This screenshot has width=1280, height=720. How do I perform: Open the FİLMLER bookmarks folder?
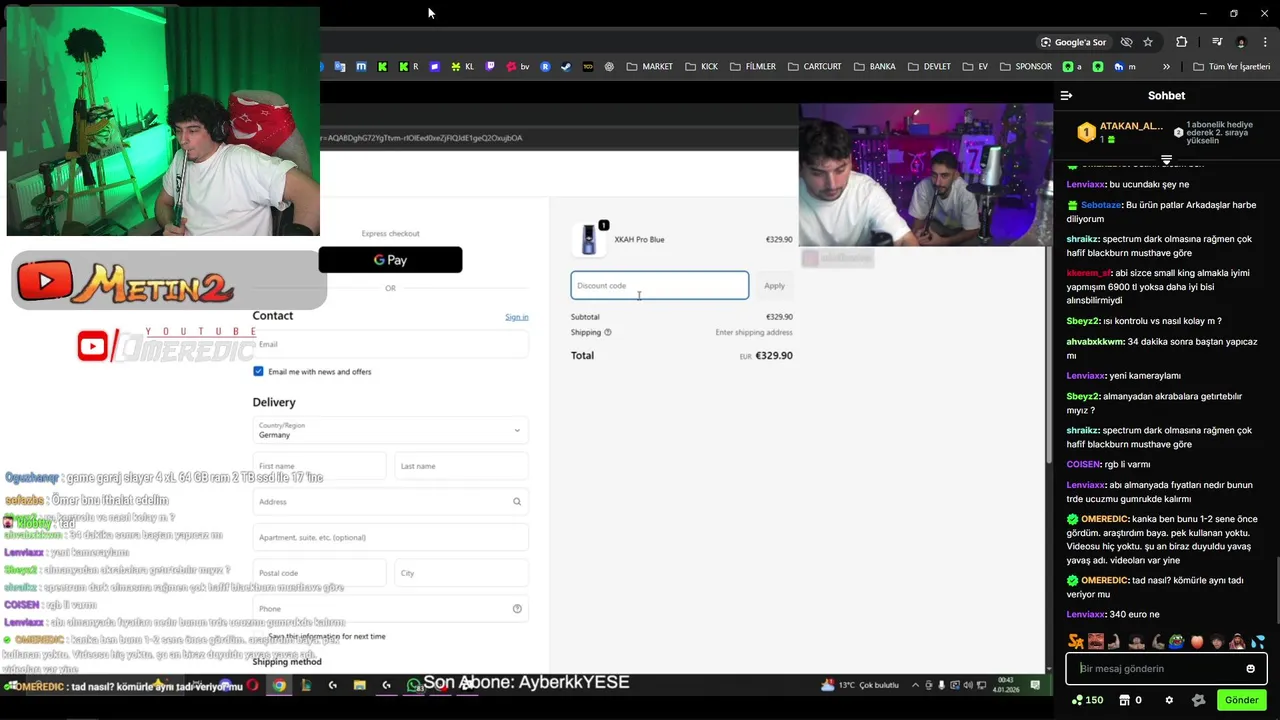[752, 67]
